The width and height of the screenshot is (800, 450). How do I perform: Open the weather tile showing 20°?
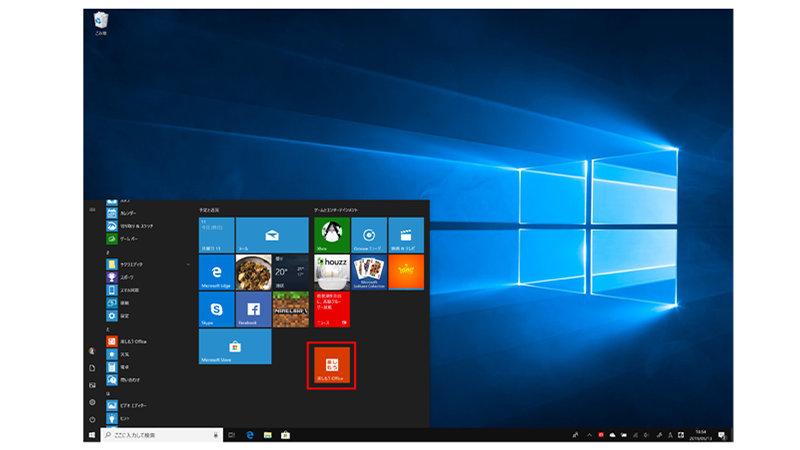pyautogui.click(x=290, y=272)
